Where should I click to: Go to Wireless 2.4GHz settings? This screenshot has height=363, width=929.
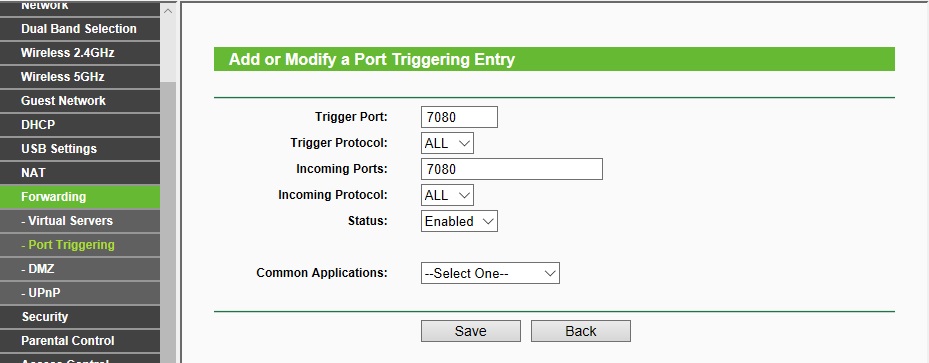80,53
